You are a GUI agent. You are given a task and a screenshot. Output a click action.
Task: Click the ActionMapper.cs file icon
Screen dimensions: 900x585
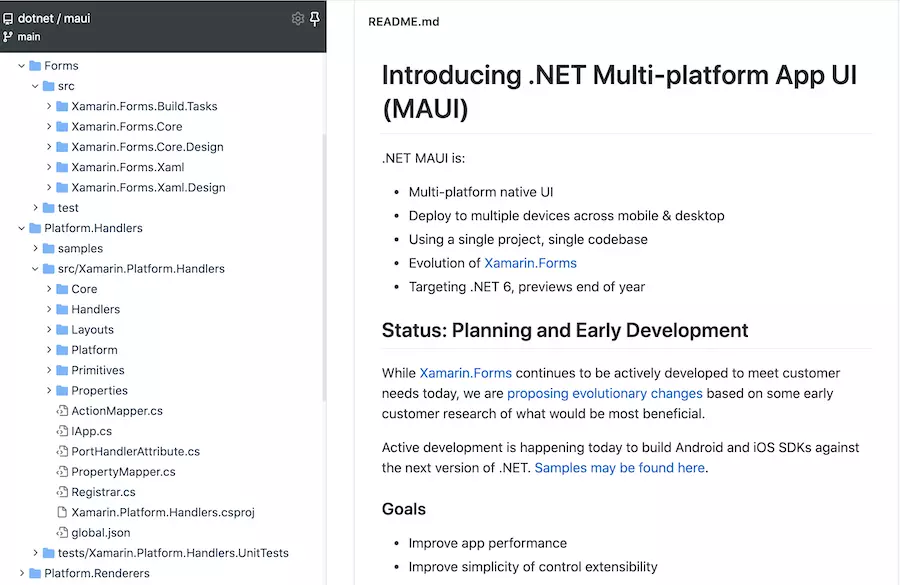[62, 411]
